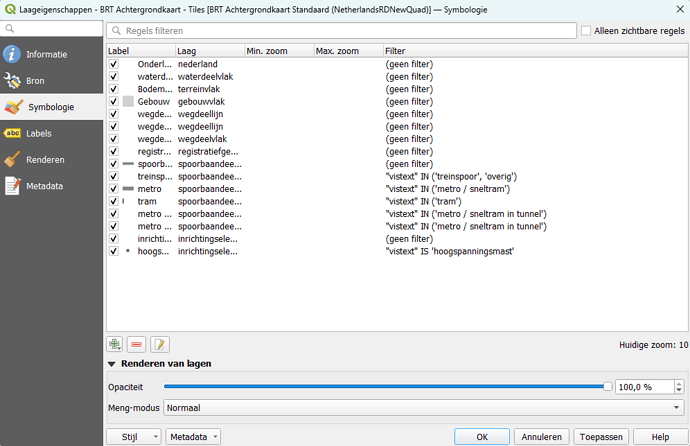Click the OK button
690x446 pixels.
pos(482,437)
